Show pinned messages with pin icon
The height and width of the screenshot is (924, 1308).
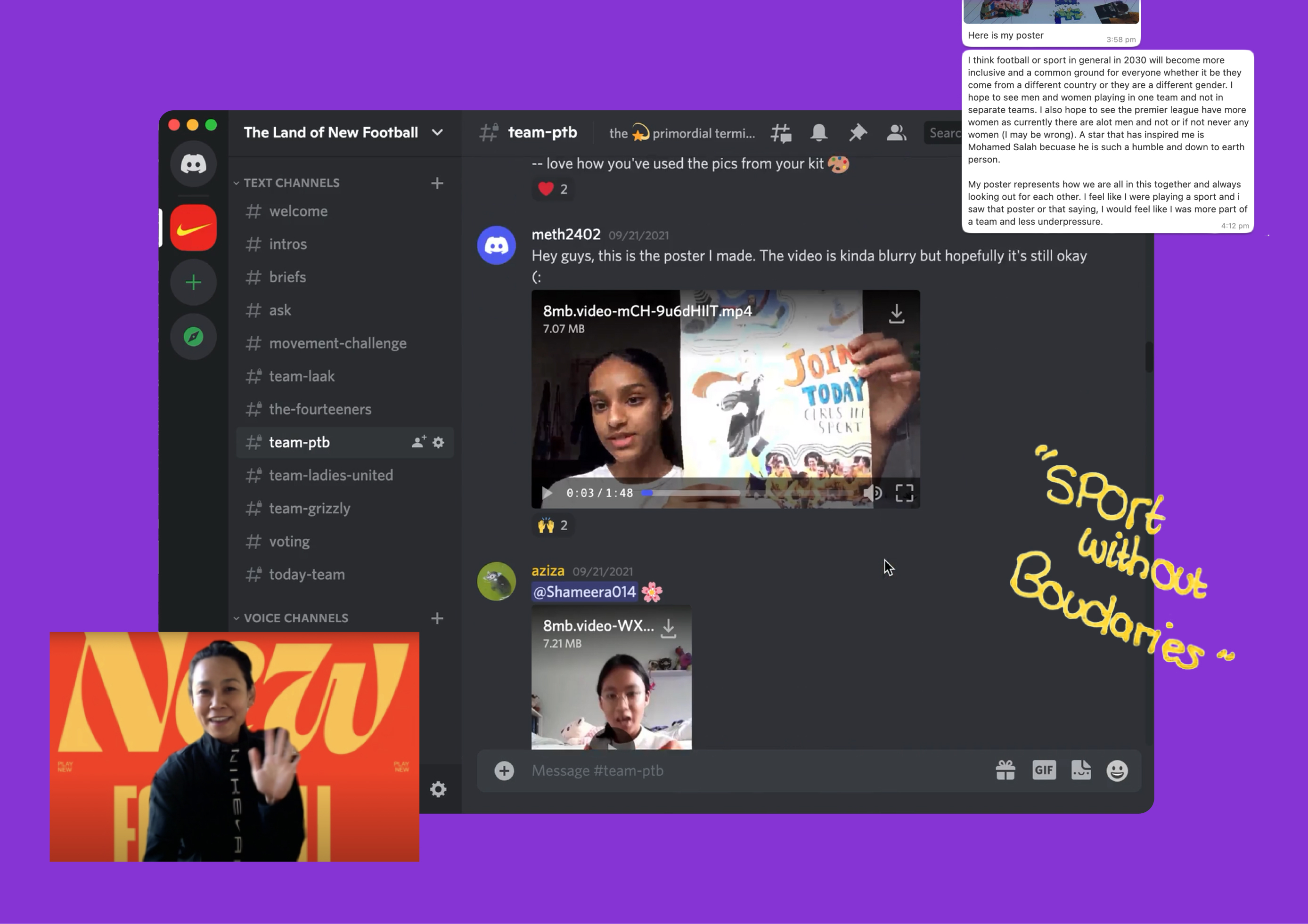(x=858, y=133)
